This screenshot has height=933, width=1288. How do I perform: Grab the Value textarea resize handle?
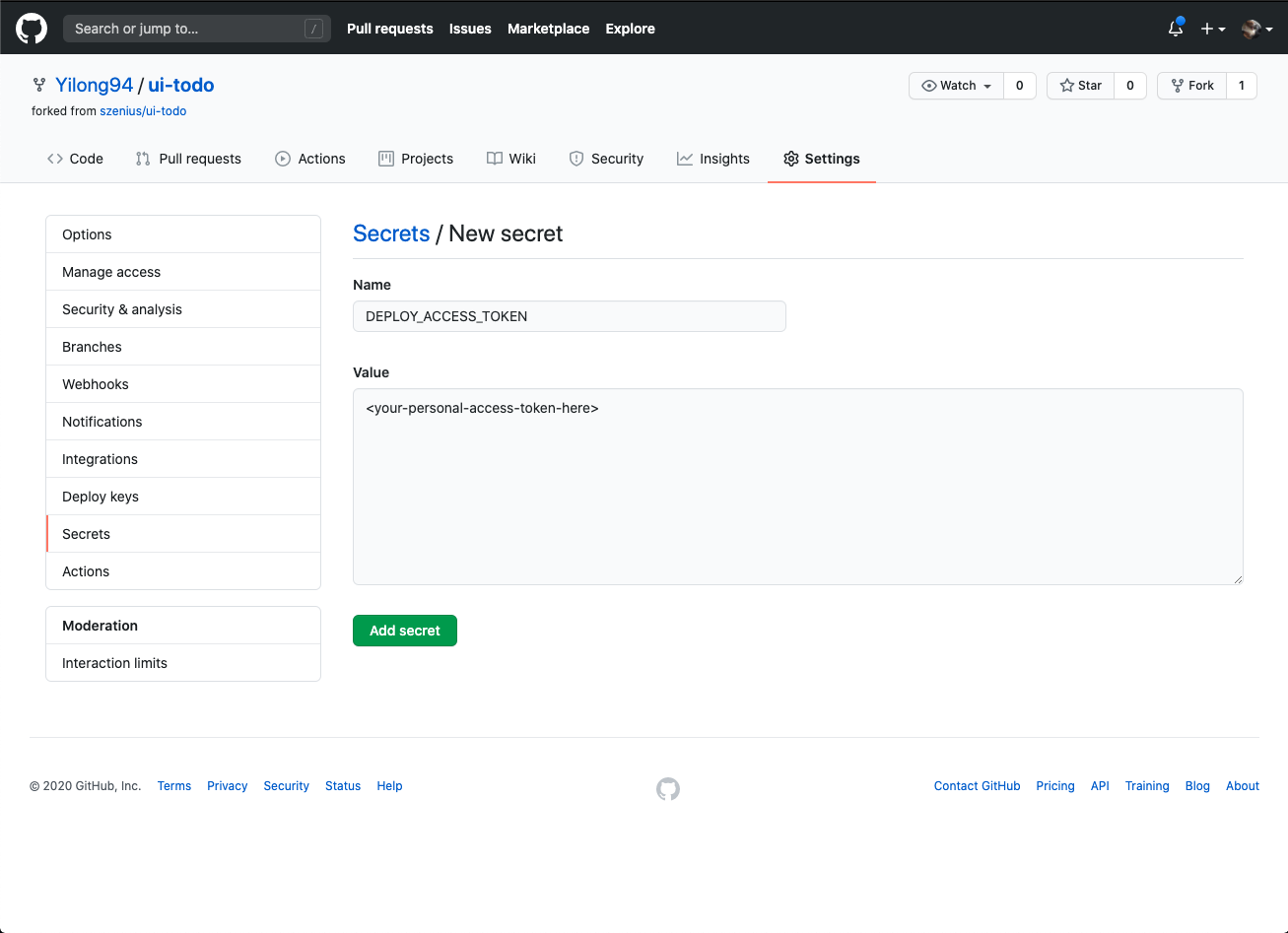[1238, 579]
